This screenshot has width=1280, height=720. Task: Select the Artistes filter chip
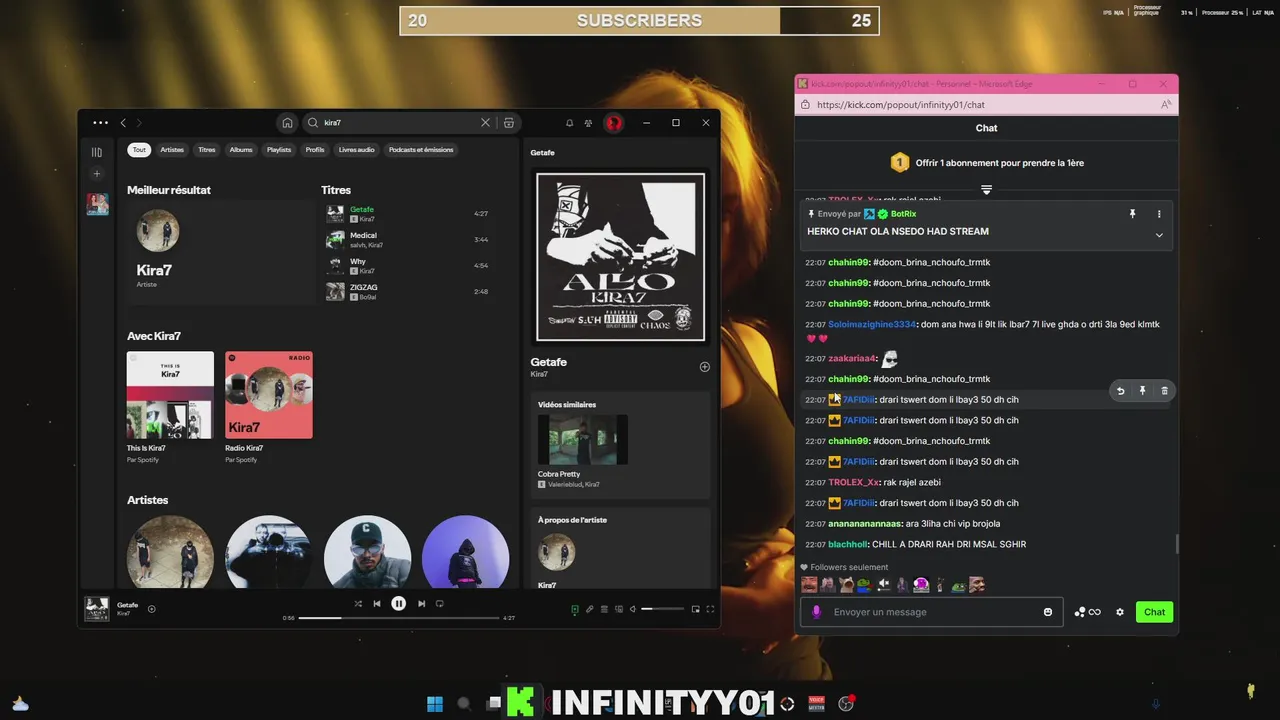(x=172, y=150)
